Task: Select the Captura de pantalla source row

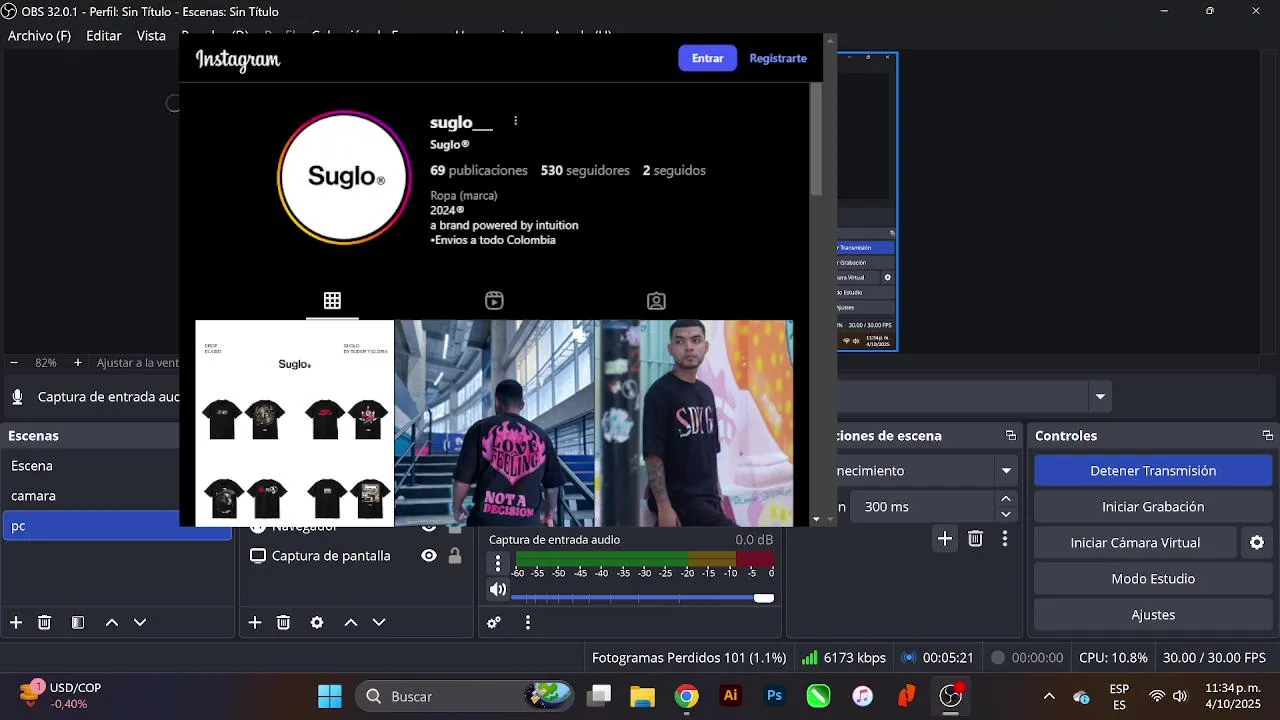Action: [x=356, y=556]
